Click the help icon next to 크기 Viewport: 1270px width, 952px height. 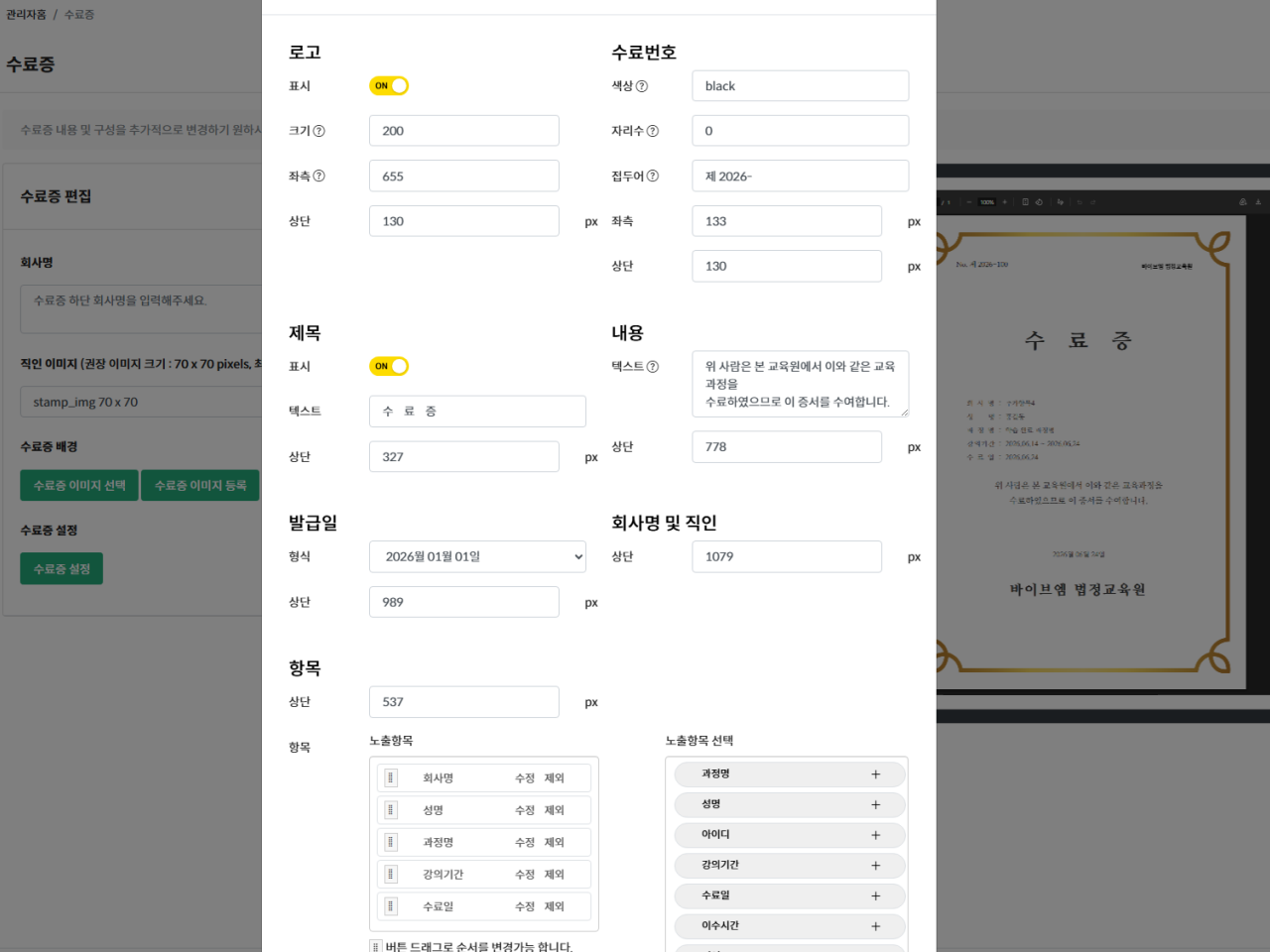pos(319,131)
